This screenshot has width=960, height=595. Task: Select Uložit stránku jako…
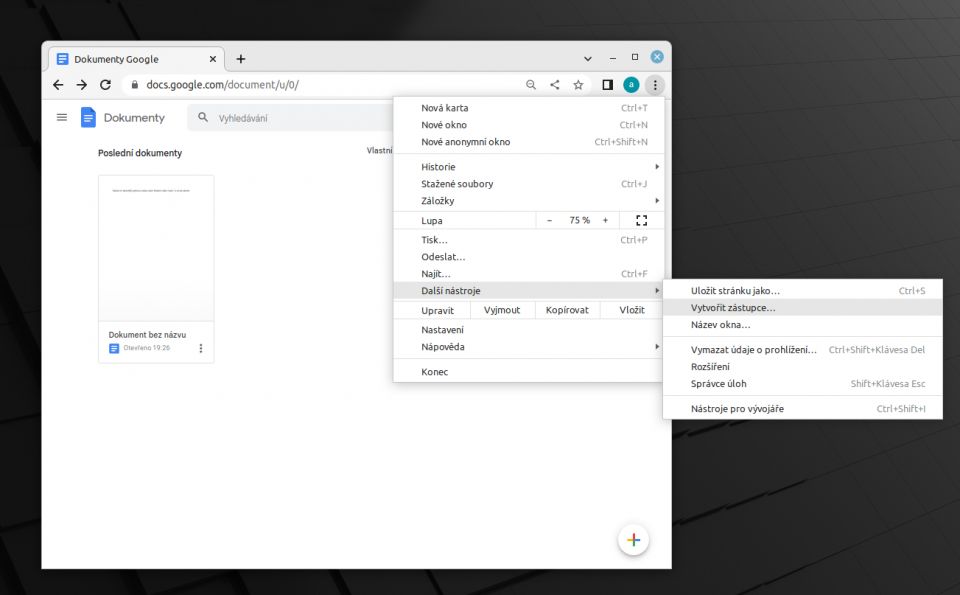(803, 291)
